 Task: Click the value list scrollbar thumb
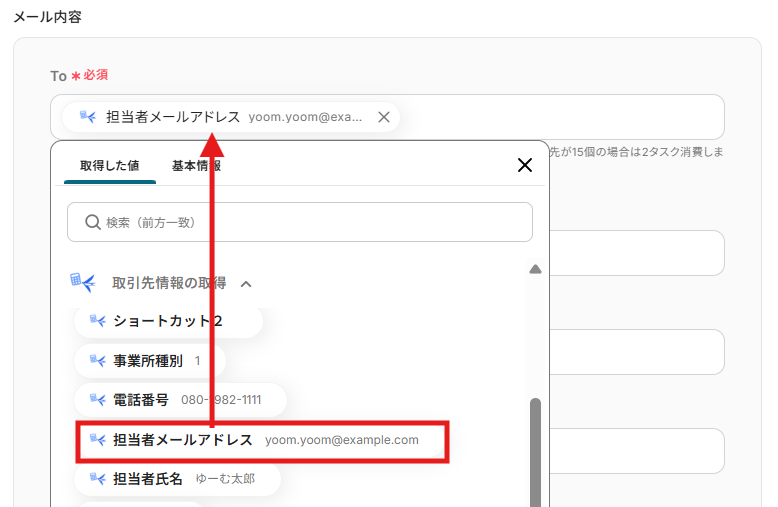535,451
